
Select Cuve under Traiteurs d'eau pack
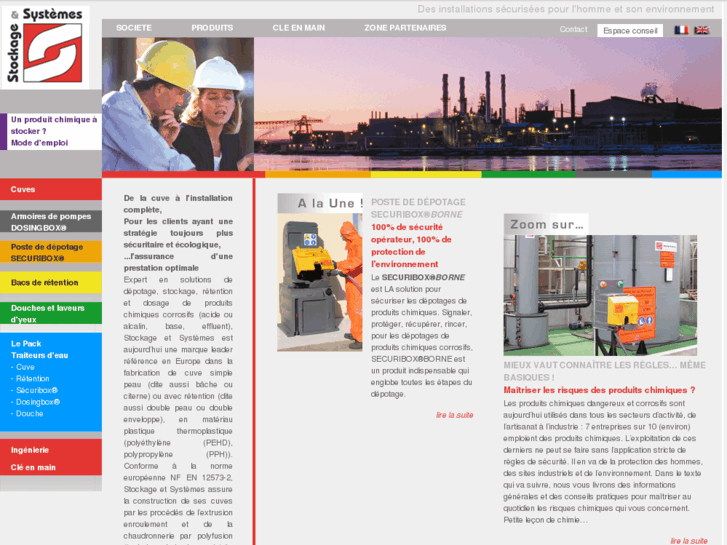[23, 367]
